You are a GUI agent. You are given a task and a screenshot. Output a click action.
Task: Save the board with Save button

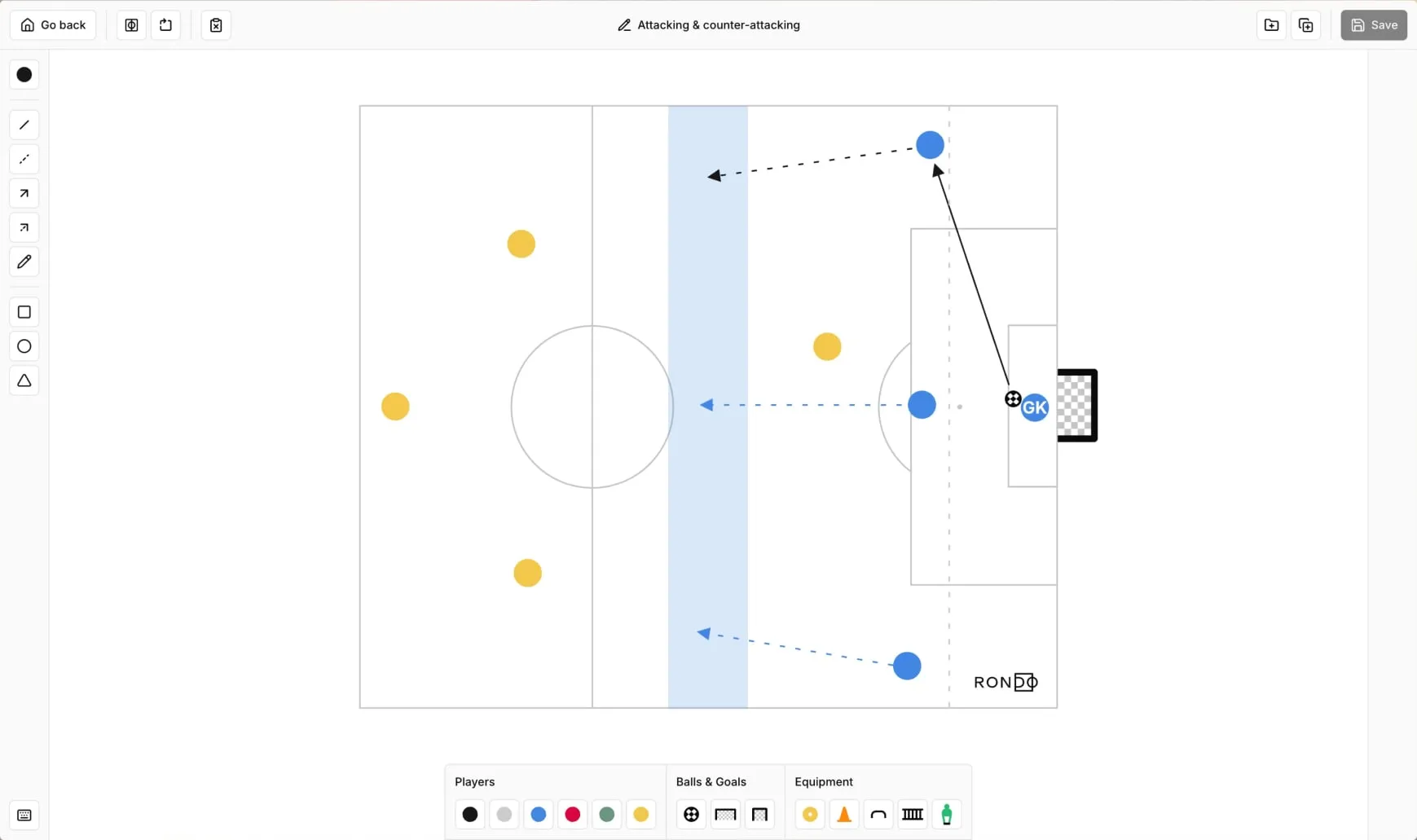pyautogui.click(x=1374, y=25)
